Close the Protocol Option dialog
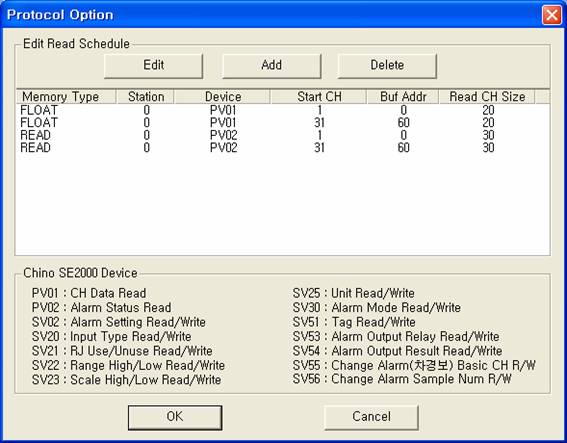This screenshot has width=567, height=443. coord(551,15)
